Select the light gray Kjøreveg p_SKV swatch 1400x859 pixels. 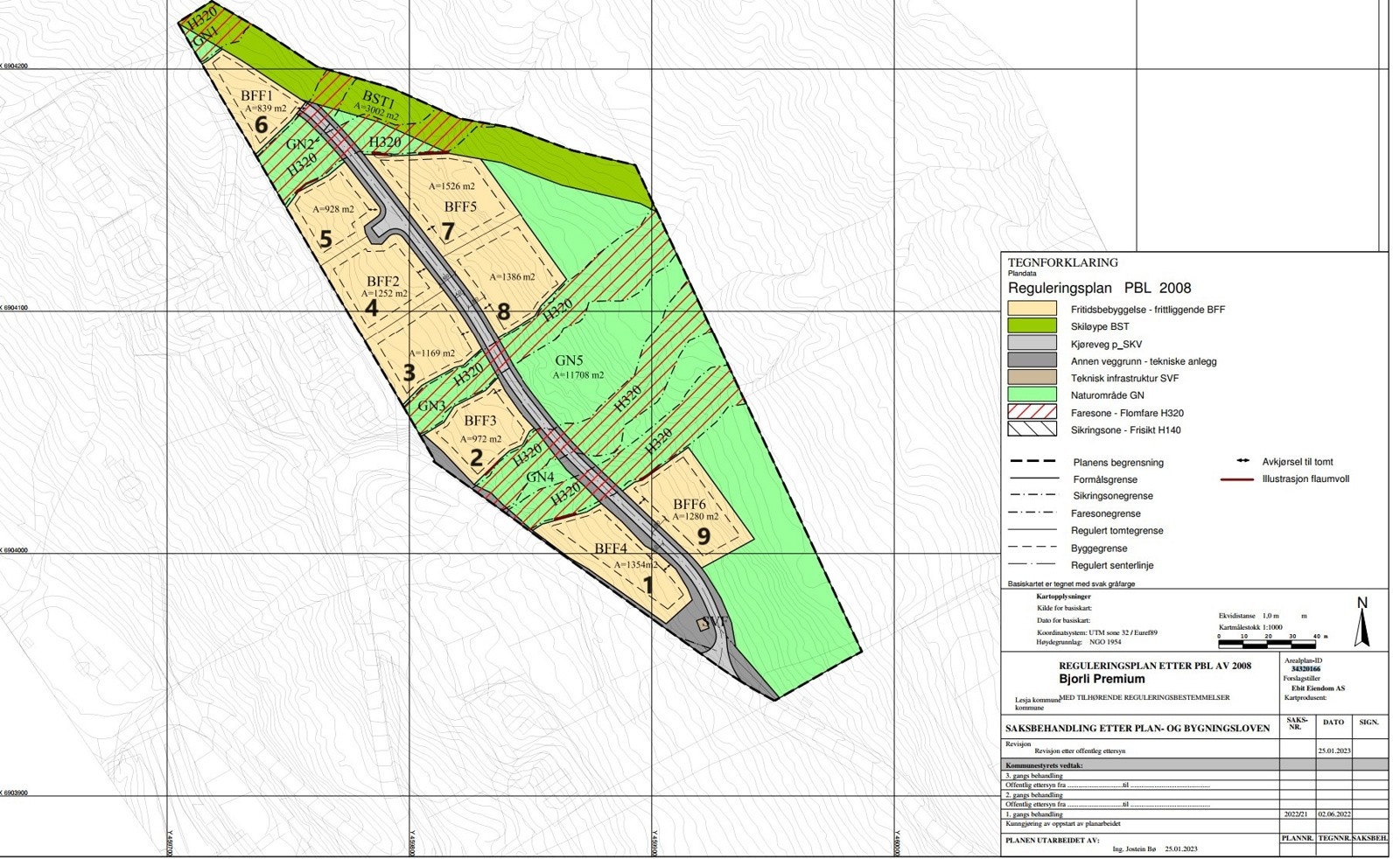[1032, 344]
